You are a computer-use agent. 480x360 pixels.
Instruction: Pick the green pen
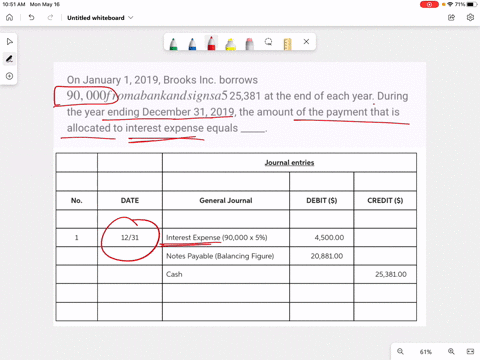point(173,44)
